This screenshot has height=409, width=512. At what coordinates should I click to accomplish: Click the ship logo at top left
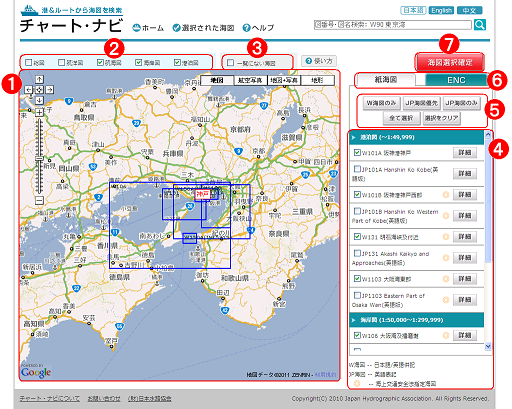[x=30, y=10]
